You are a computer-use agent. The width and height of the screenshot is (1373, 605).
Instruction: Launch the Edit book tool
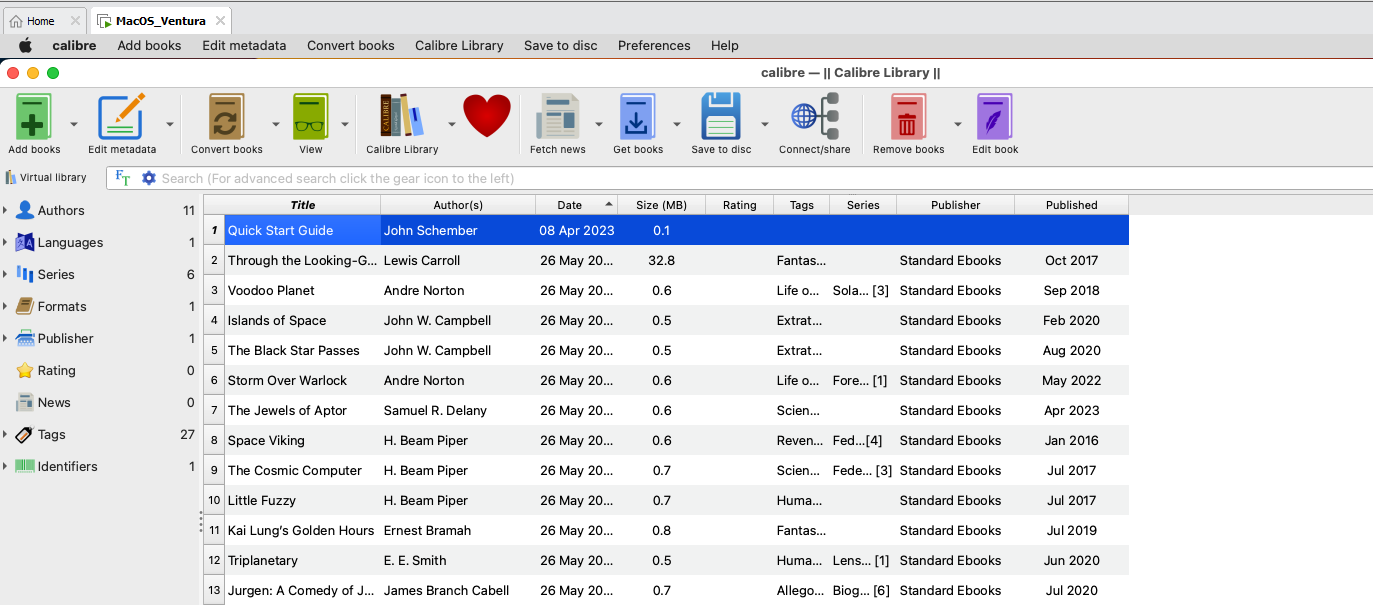[994, 119]
